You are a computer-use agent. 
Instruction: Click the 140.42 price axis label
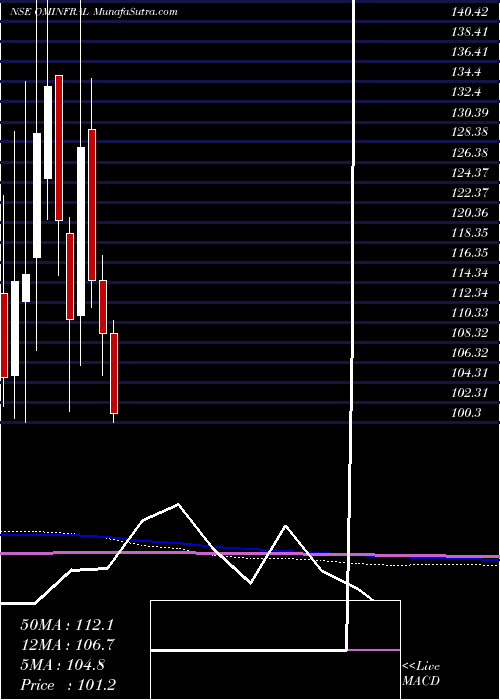tap(469, 12)
